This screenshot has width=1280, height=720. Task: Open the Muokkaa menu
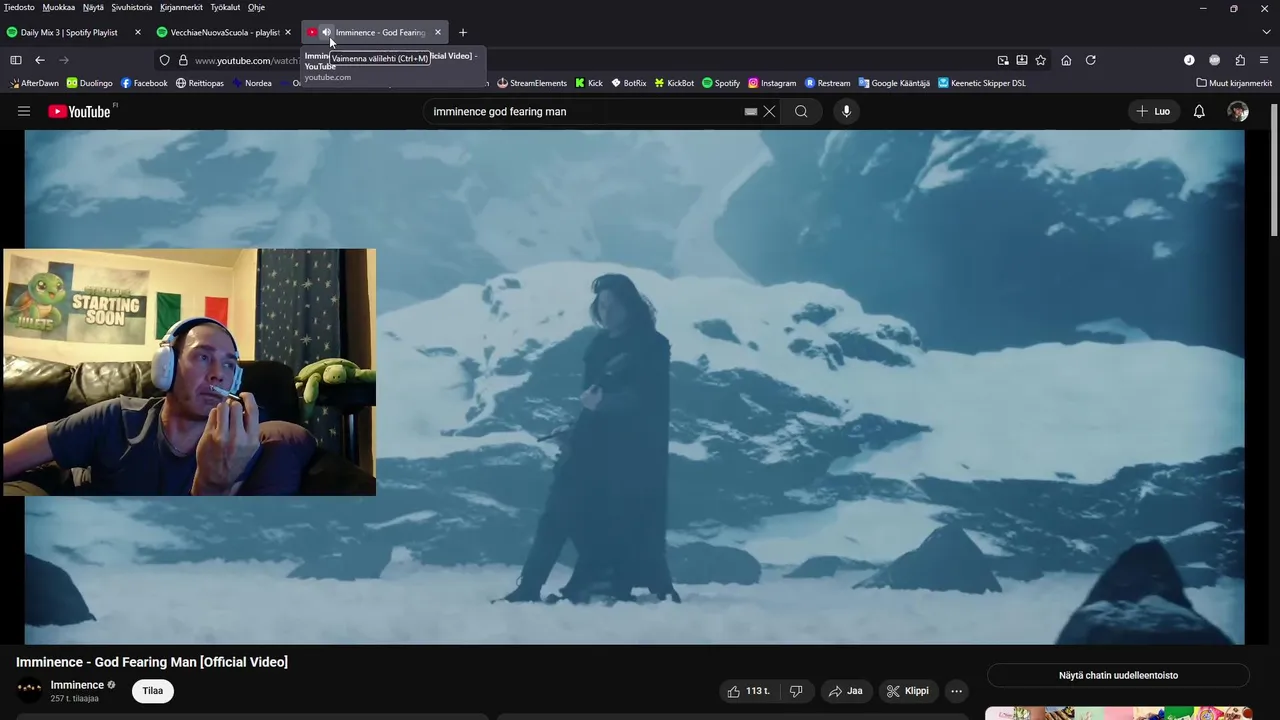[59, 7]
